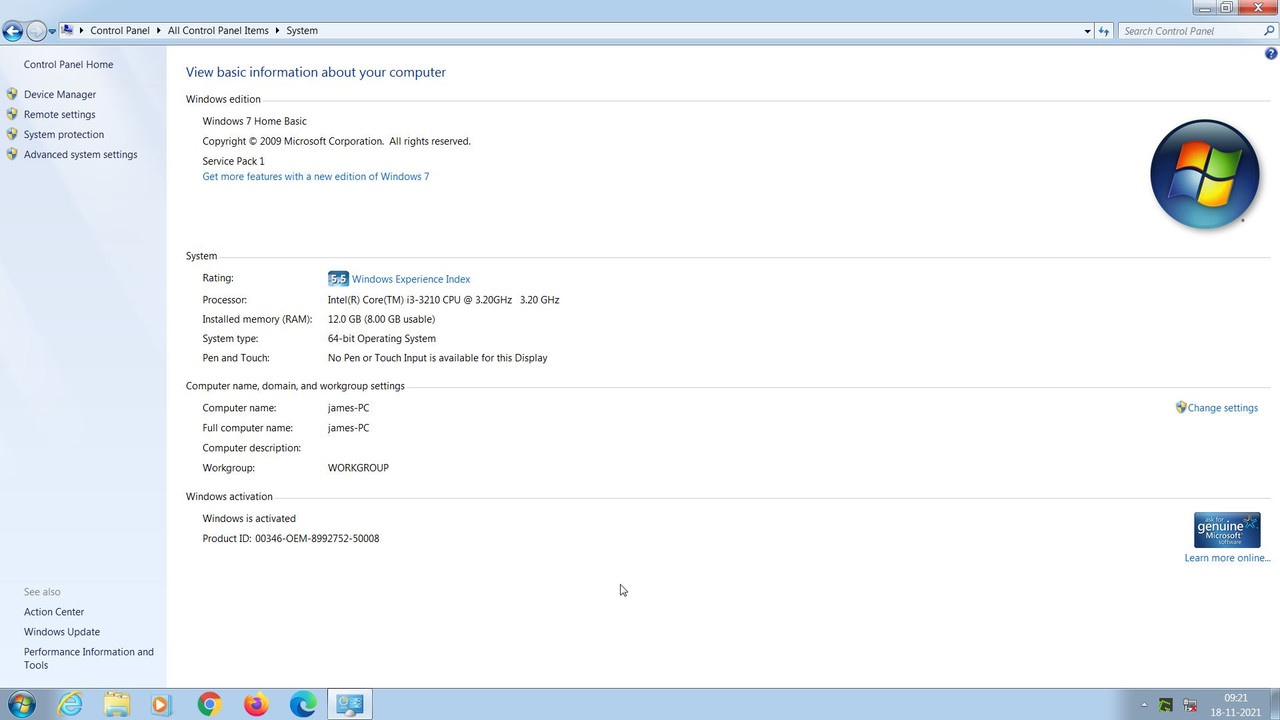Image resolution: width=1280 pixels, height=720 pixels.
Task: Show hidden tray icons arrow
Action: tap(1144, 705)
